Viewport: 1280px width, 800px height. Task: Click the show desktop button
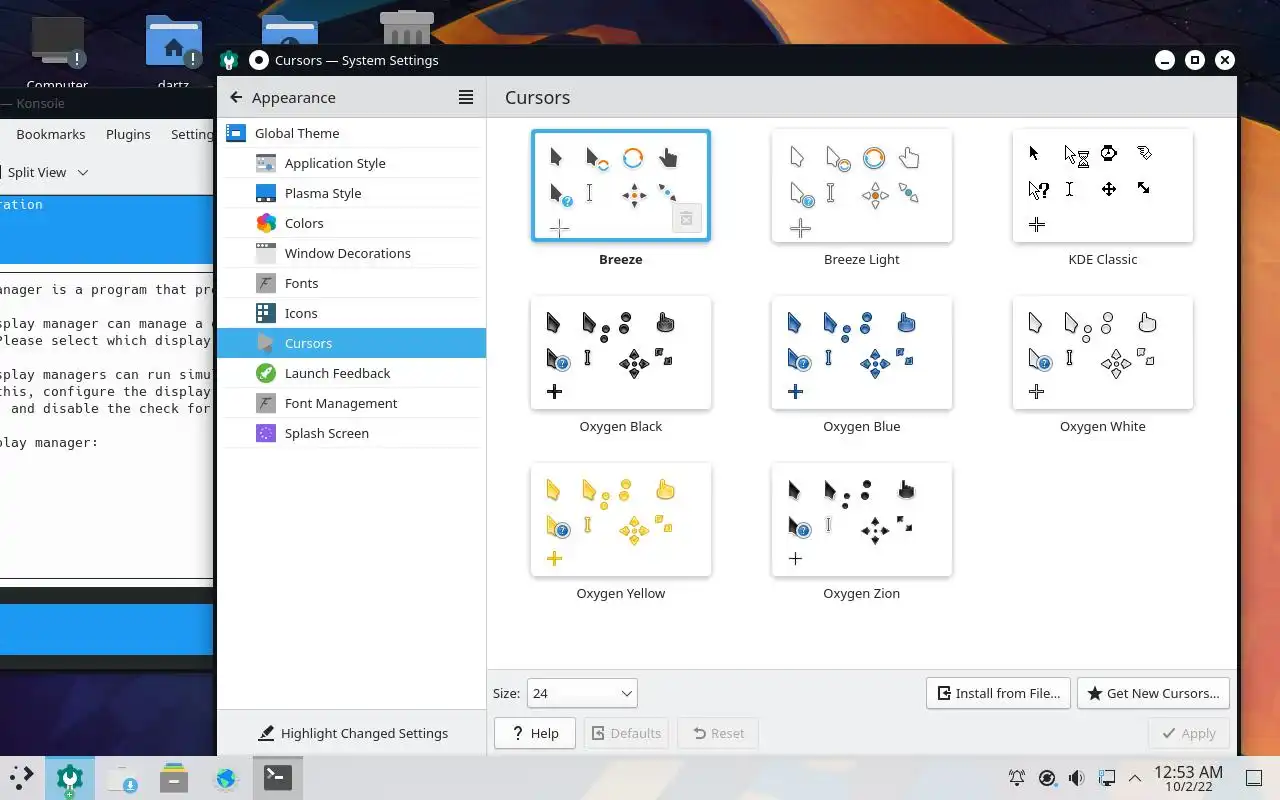point(1254,778)
